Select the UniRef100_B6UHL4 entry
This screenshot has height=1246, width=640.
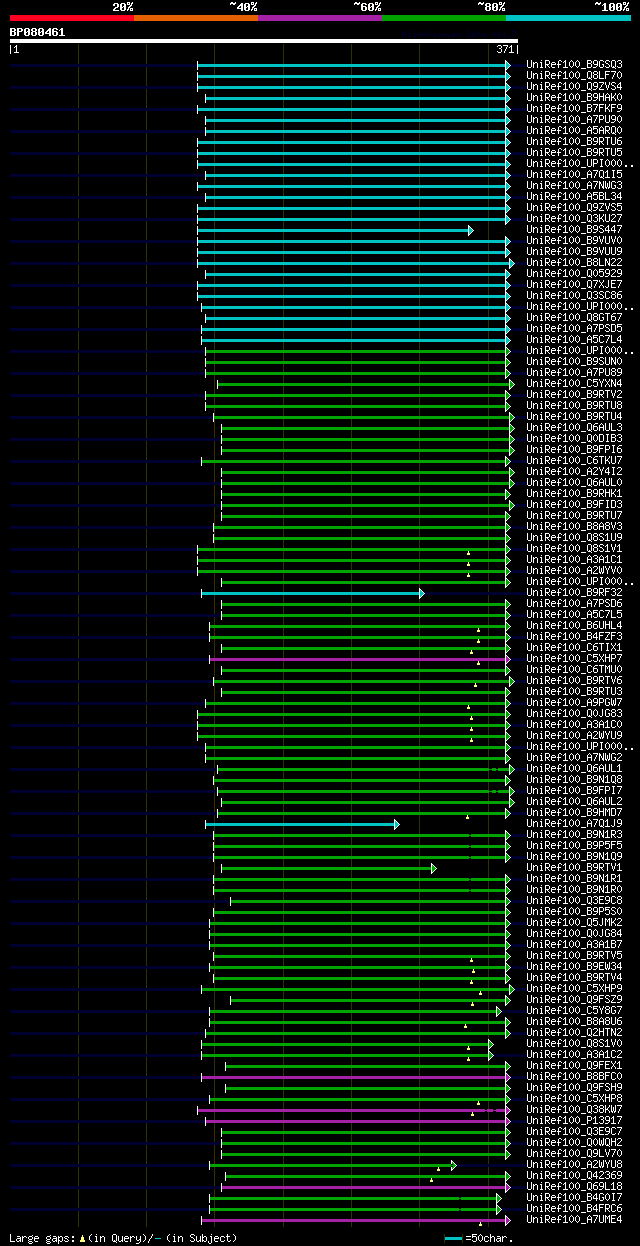click(575, 625)
